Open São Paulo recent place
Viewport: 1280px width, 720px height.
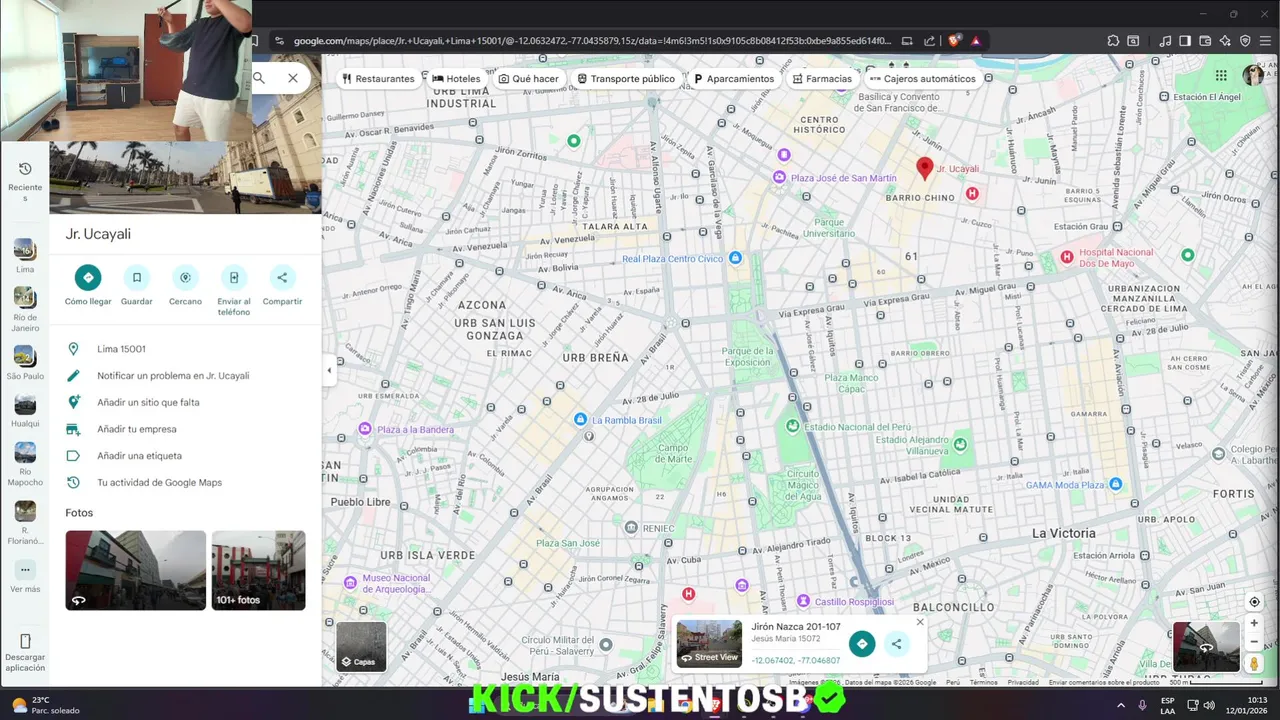pyautogui.click(x=25, y=361)
